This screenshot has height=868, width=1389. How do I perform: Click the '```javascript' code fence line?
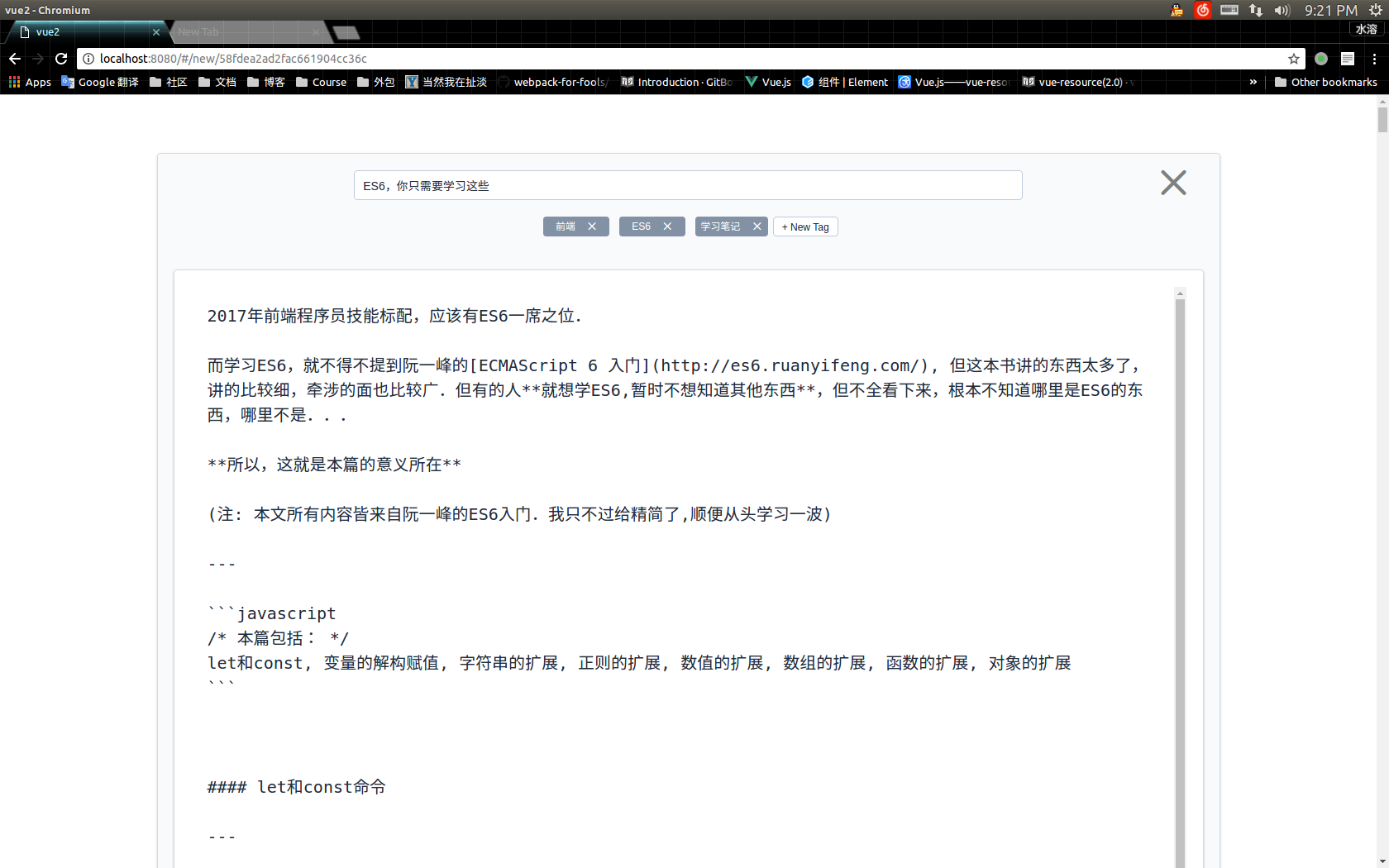(x=271, y=613)
